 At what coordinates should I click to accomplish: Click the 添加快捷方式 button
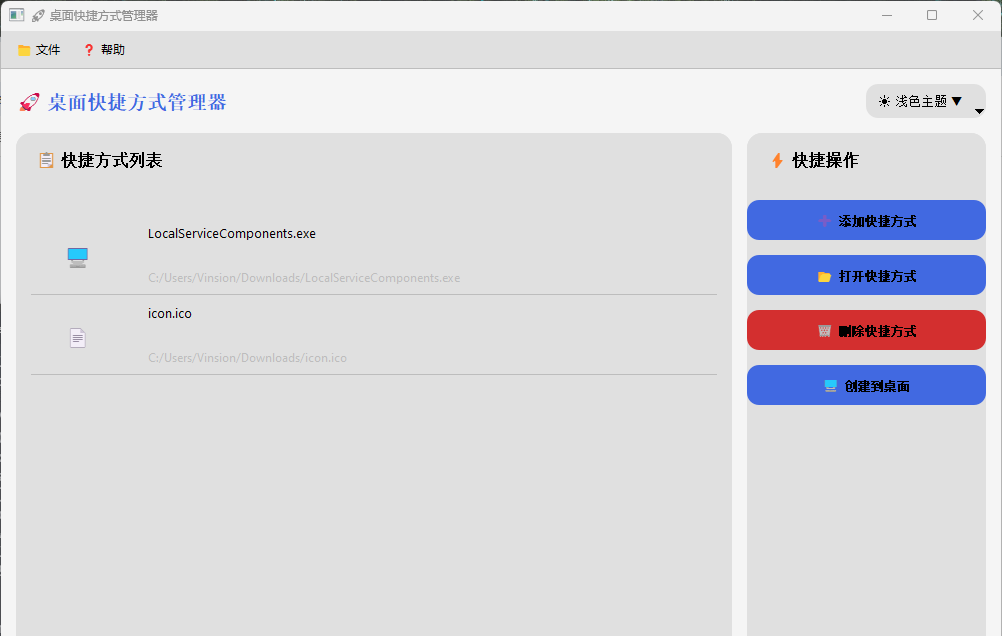(866, 221)
